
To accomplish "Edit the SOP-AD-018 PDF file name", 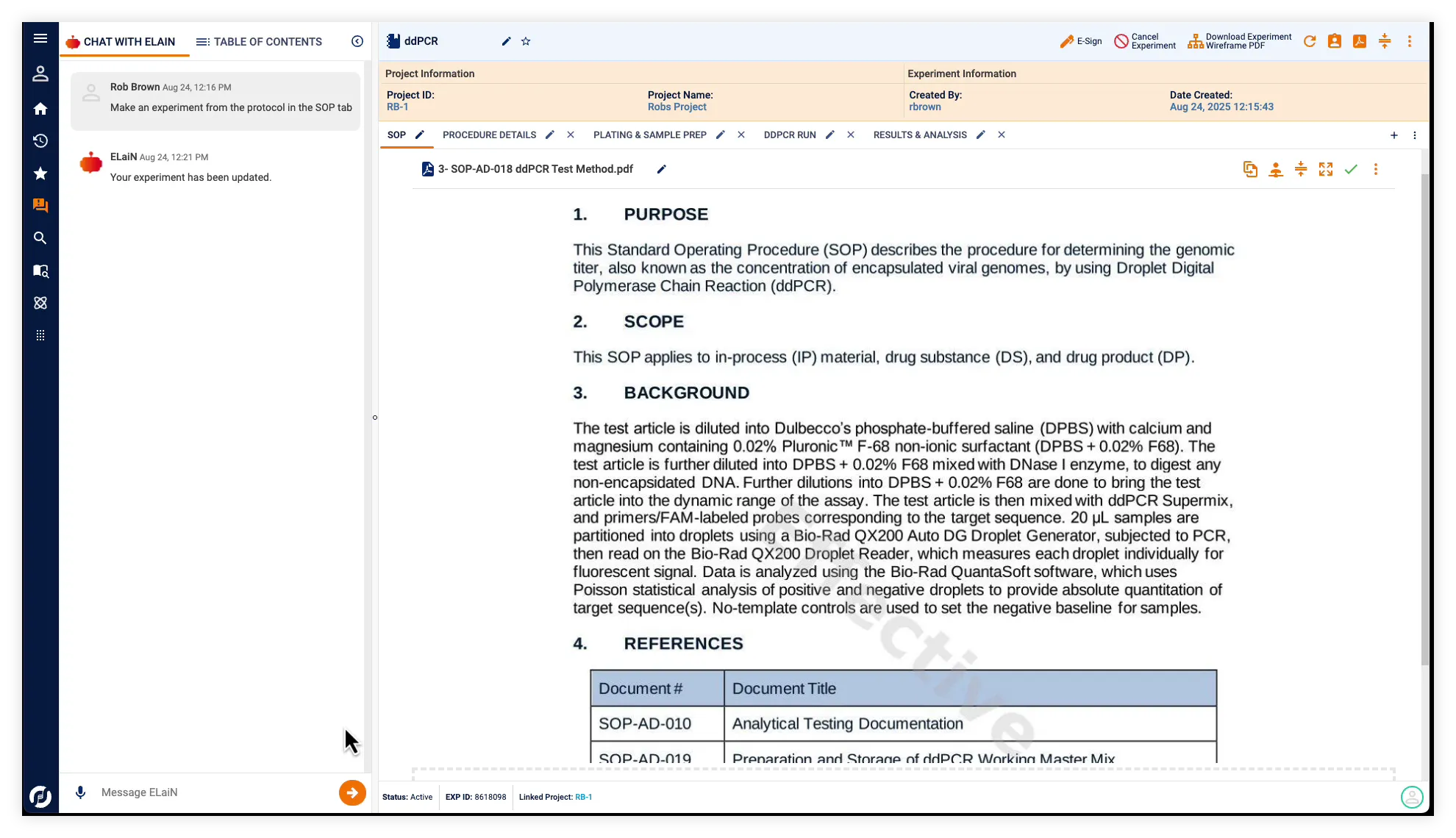I will [x=661, y=169].
